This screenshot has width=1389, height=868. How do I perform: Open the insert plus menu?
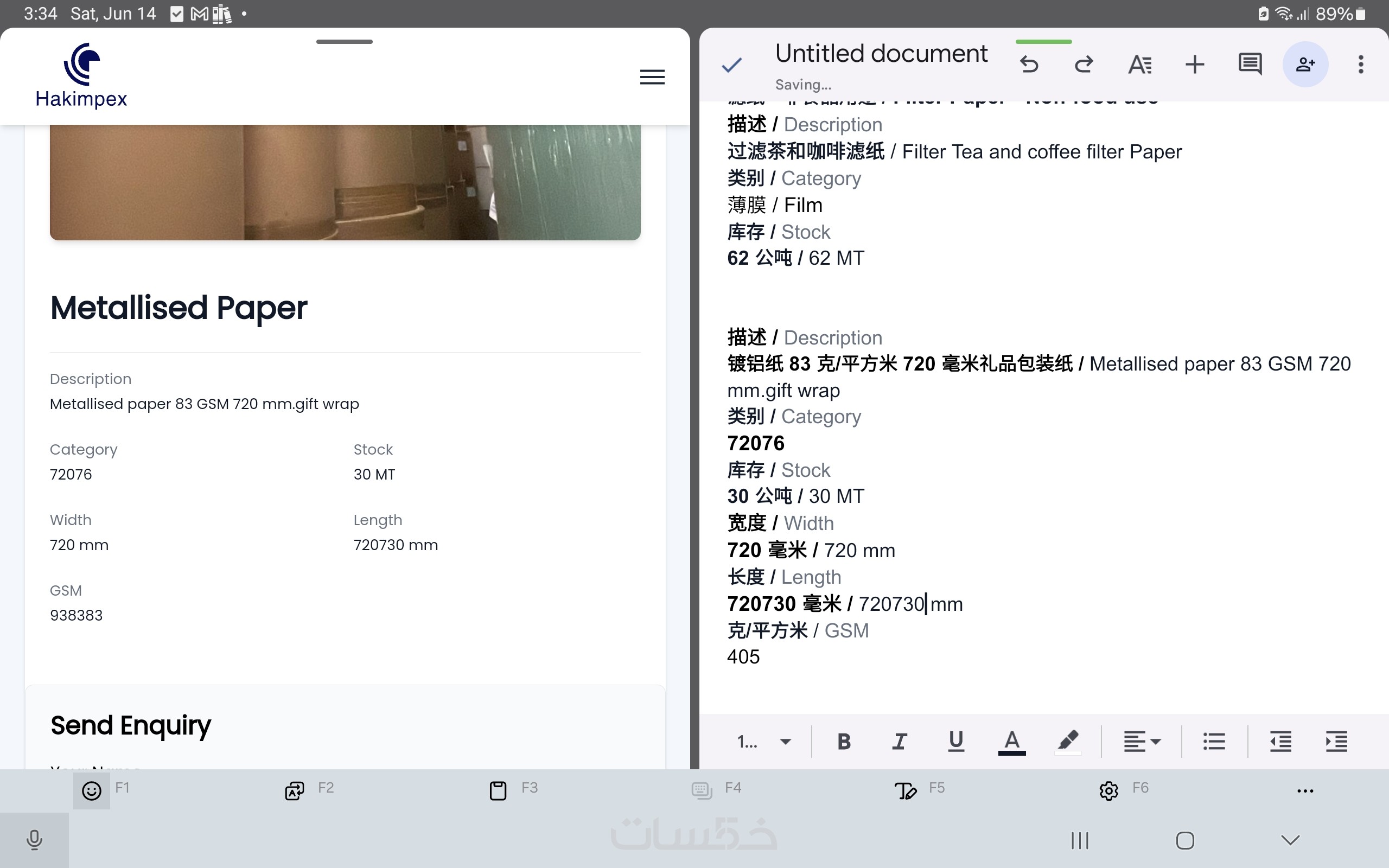coord(1194,65)
